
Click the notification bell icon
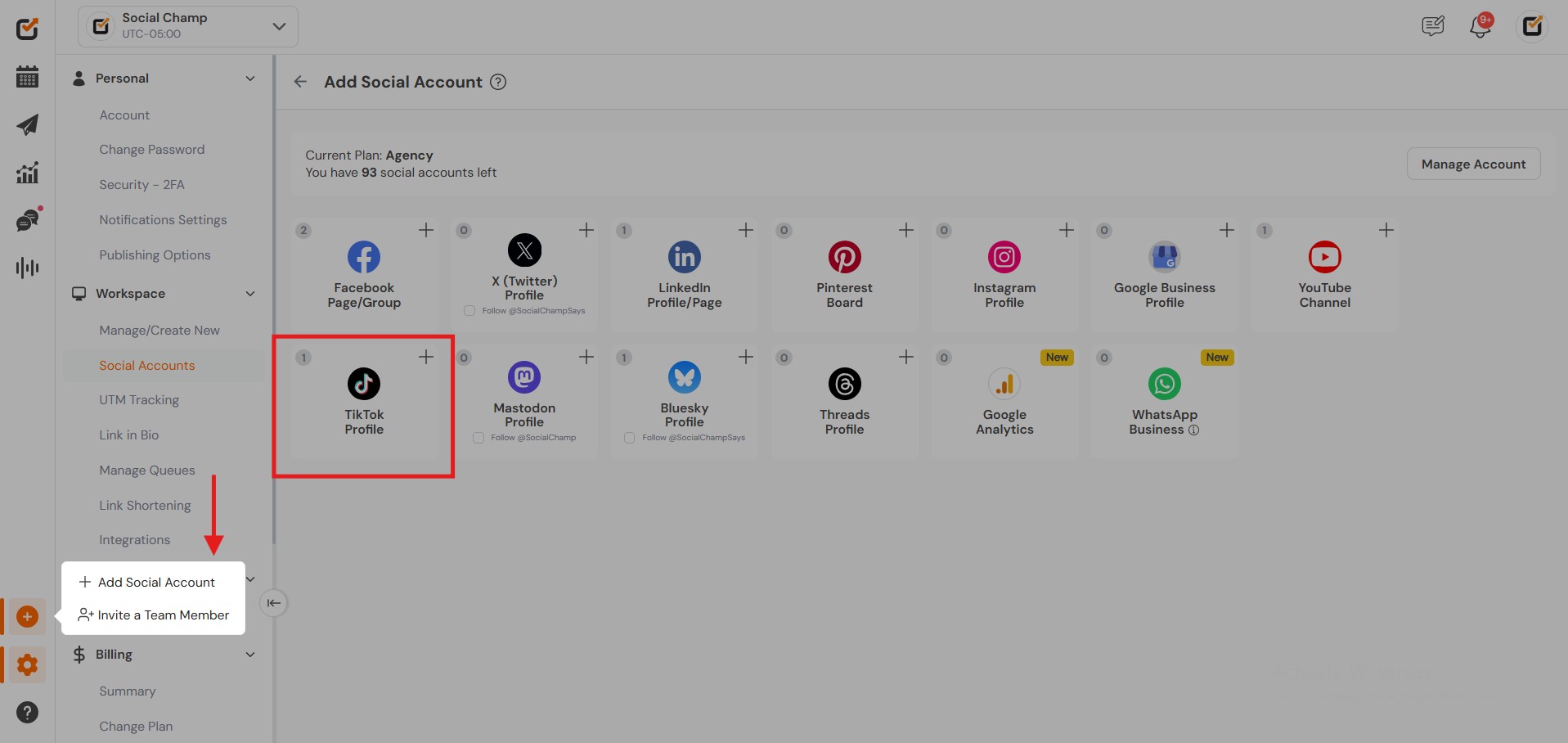coord(1480,27)
